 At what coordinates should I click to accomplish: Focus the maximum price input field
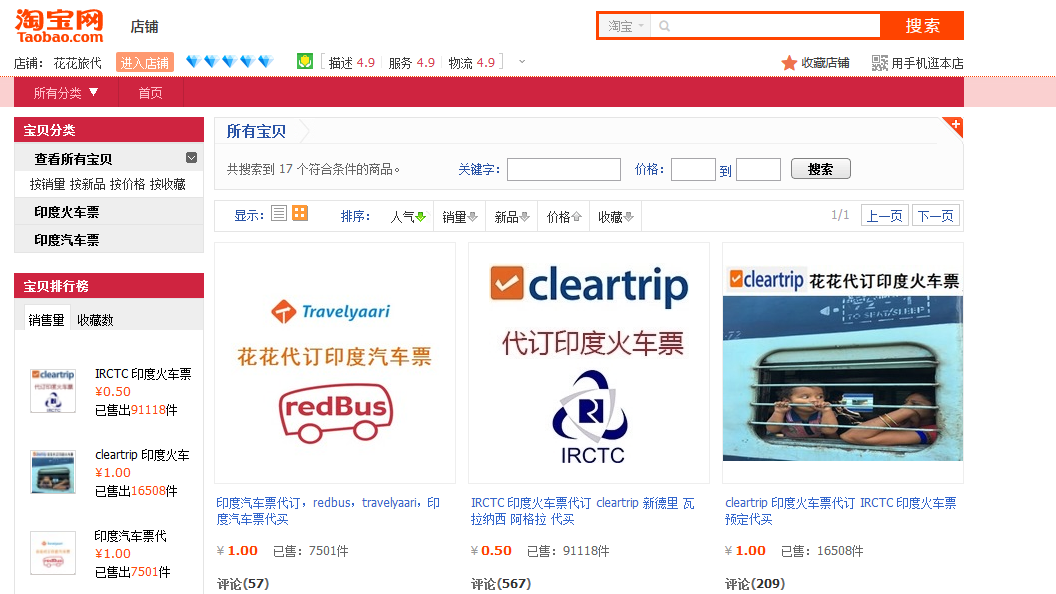tap(758, 169)
